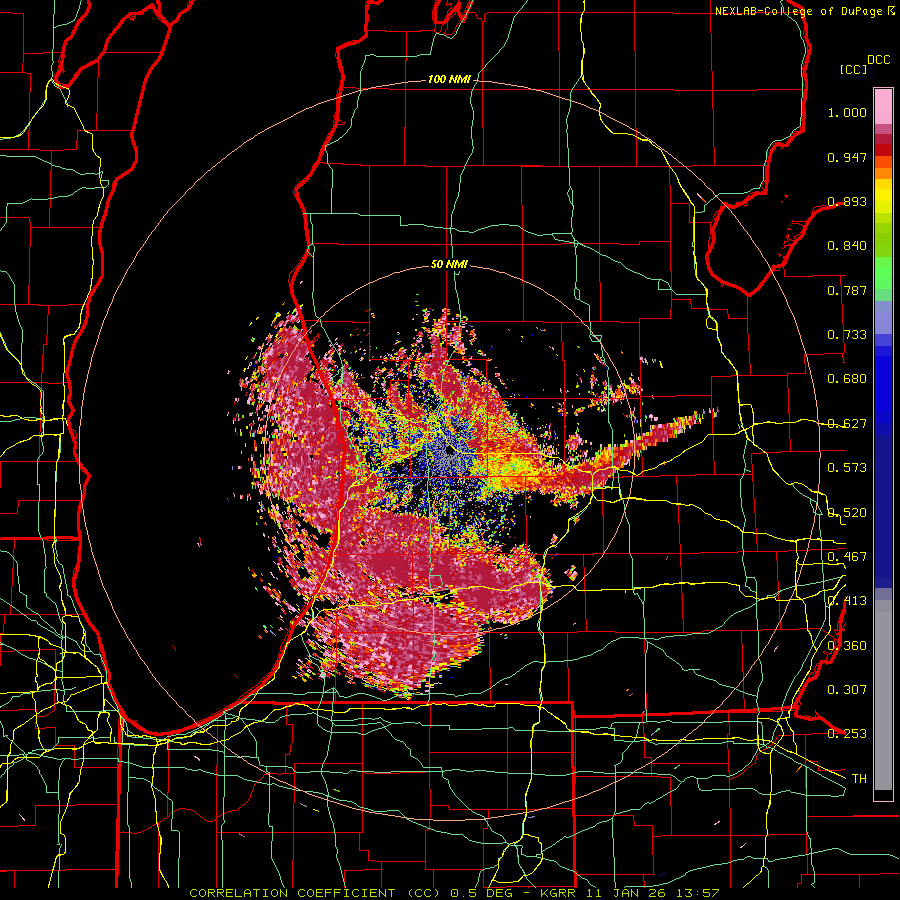The width and height of the screenshot is (900, 900).
Task: Click the 0.947 scale value
Action: (x=847, y=157)
